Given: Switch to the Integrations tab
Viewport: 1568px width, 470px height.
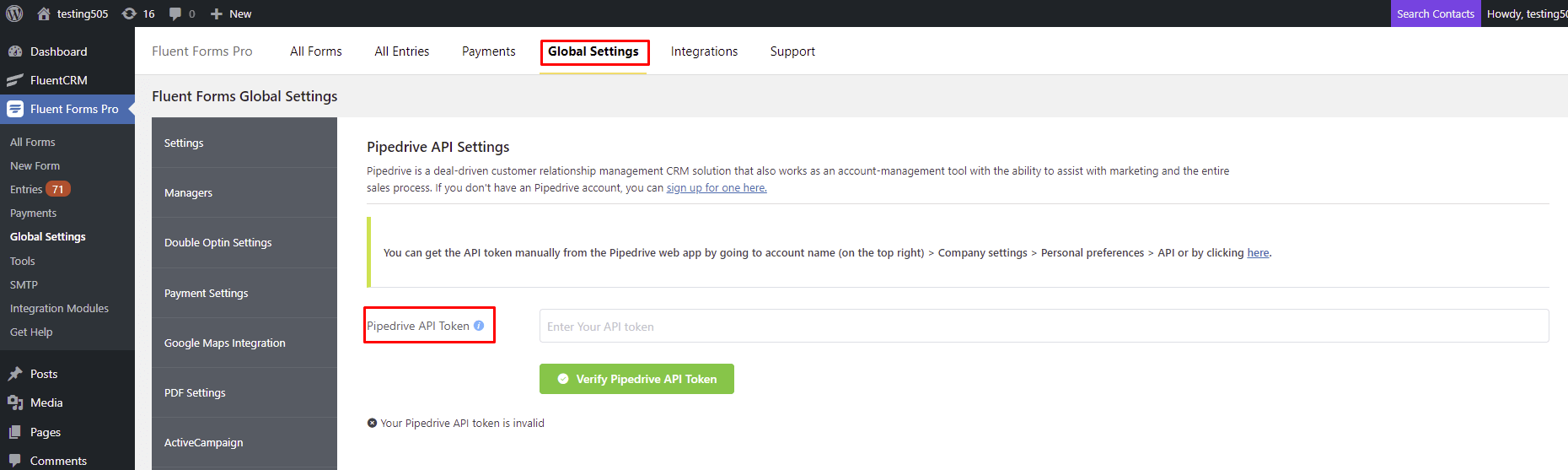Looking at the screenshot, I should (704, 51).
